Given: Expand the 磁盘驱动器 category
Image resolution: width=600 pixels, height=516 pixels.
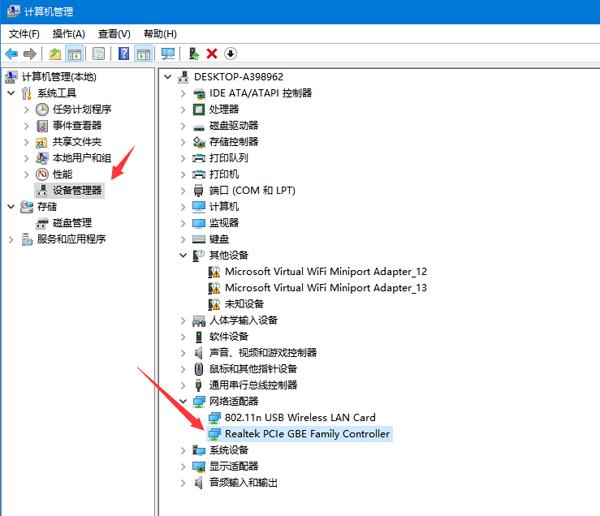Looking at the screenshot, I should click(183, 126).
